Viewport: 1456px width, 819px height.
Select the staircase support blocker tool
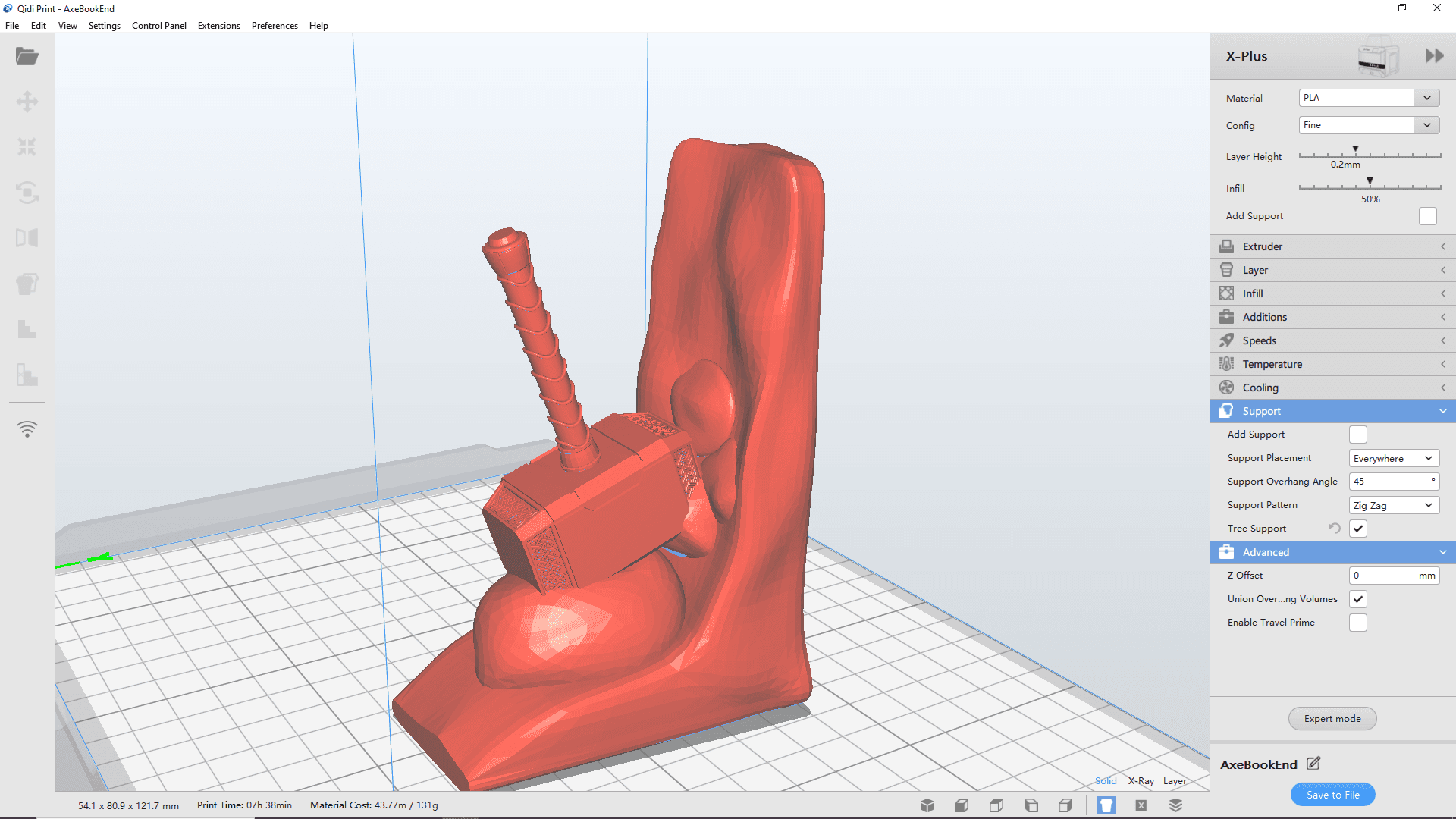(x=27, y=329)
